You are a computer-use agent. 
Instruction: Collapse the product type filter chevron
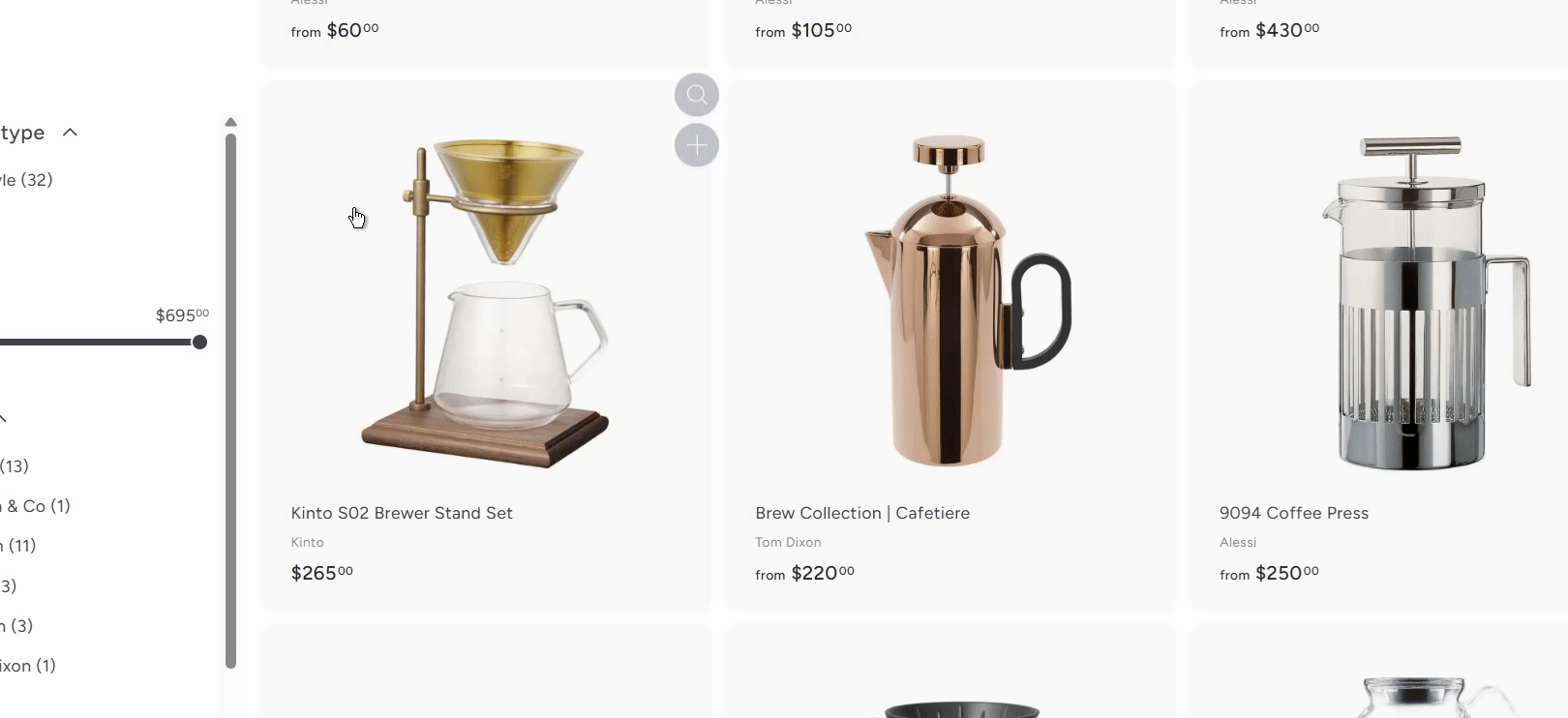[x=70, y=133]
